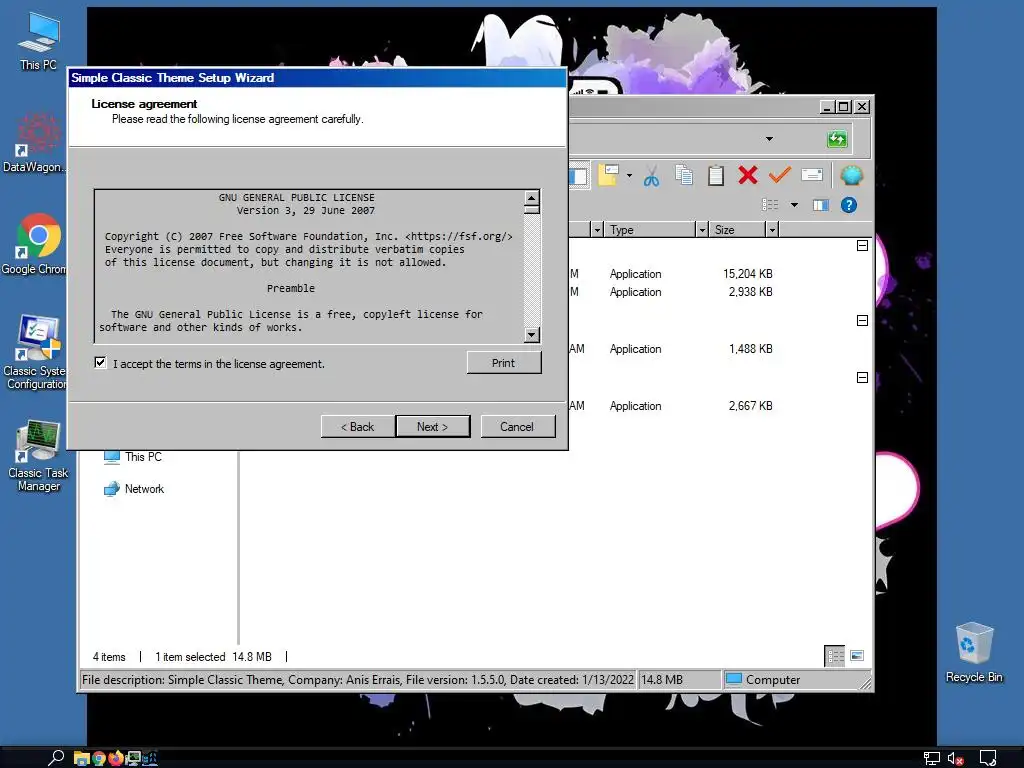This screenshot has height=768, width=1024.
Task: Open Google Chrome desktop shortcut
Action: pyautogui.click(x=34, y=244)
